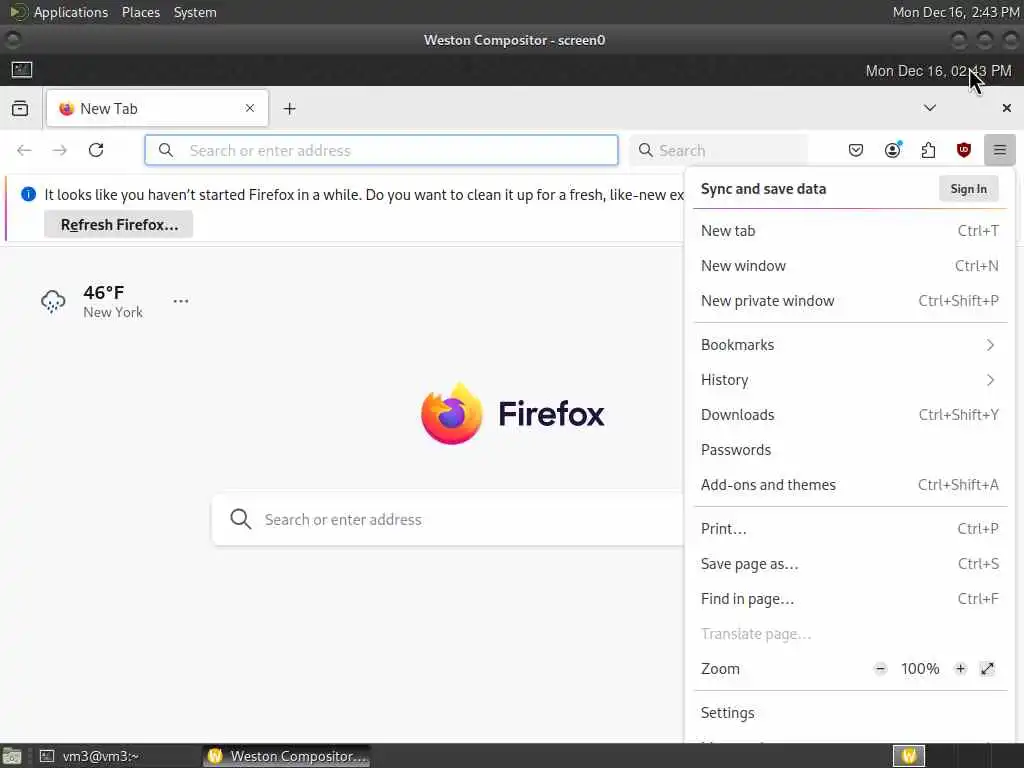Click the workspace switcher W icon

click(x=909, y=756)
